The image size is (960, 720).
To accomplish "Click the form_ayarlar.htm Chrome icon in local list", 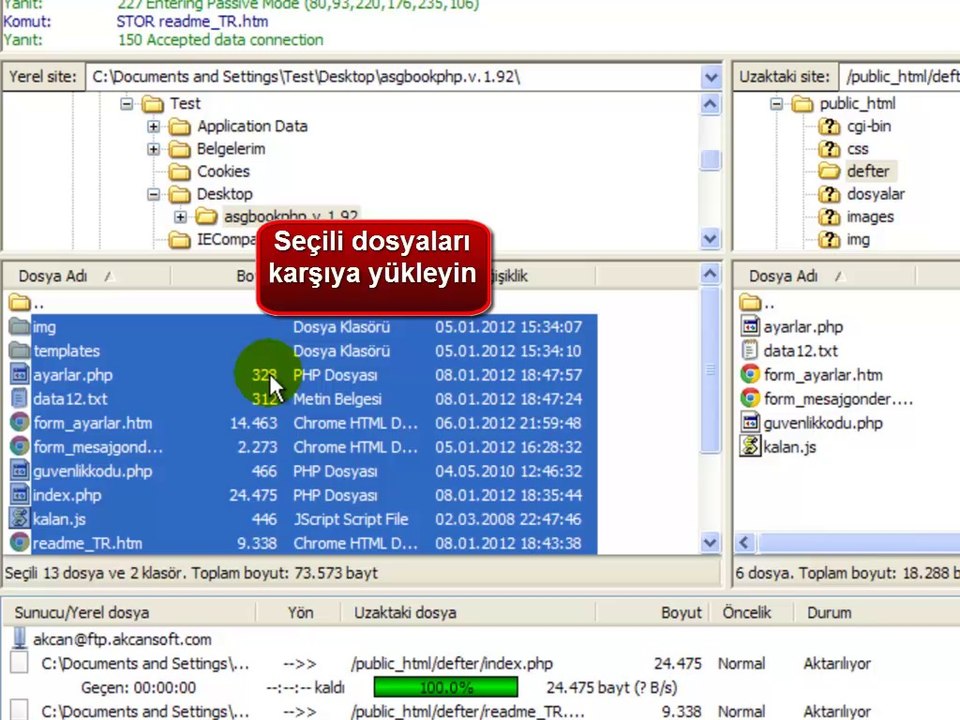I will 20,422.
